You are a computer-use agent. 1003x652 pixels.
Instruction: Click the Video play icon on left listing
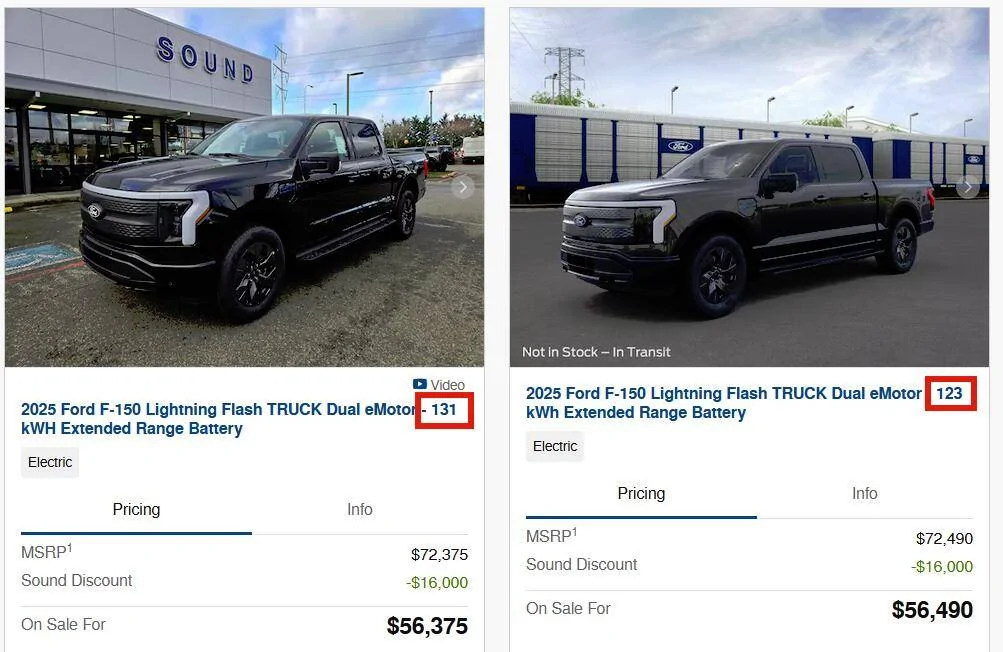coord(420,385)
